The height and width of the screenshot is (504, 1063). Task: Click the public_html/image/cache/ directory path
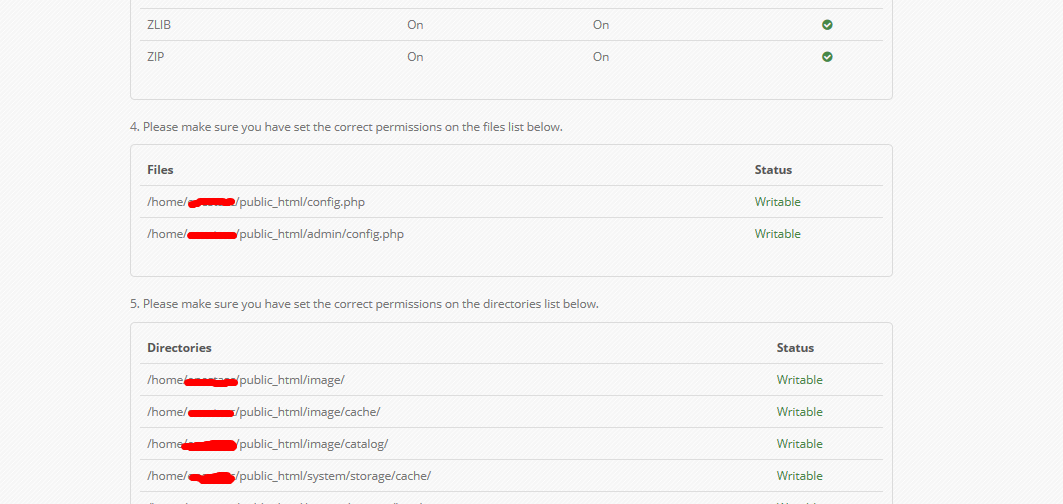[x=264, y=412]
